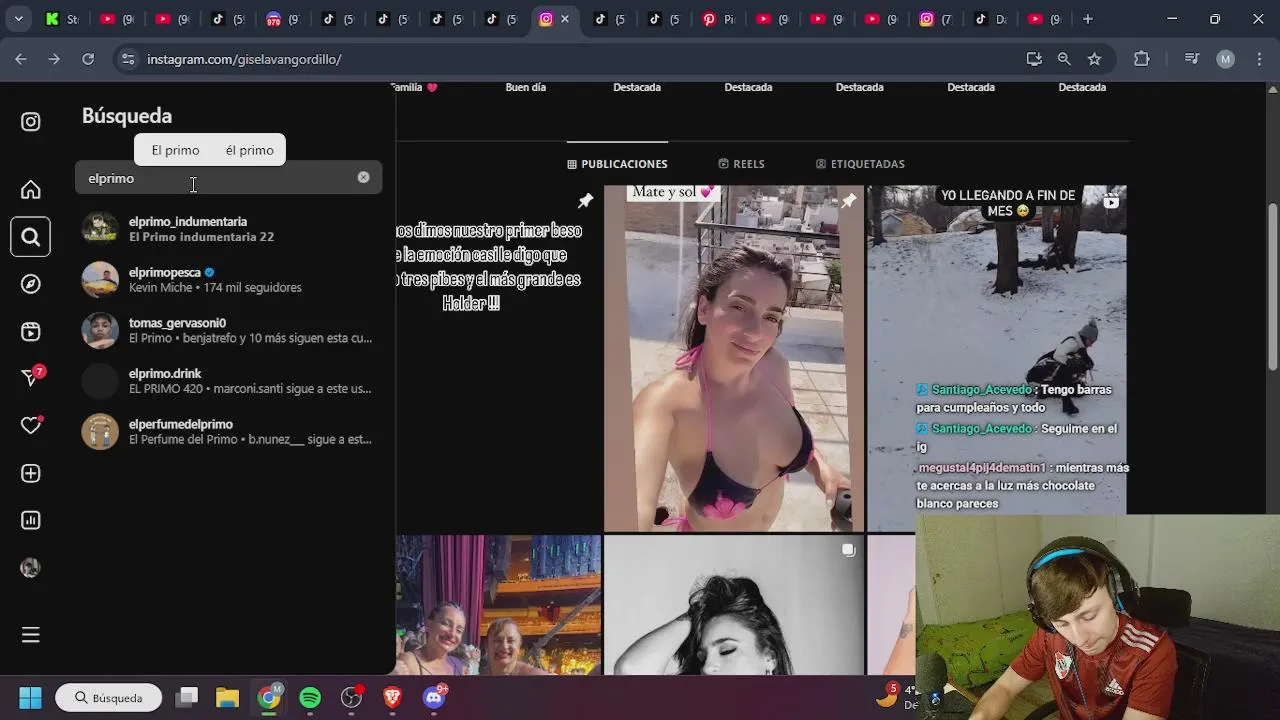
Task: Choose the 'El primo' suggestion
Action: tap(176, 150)
